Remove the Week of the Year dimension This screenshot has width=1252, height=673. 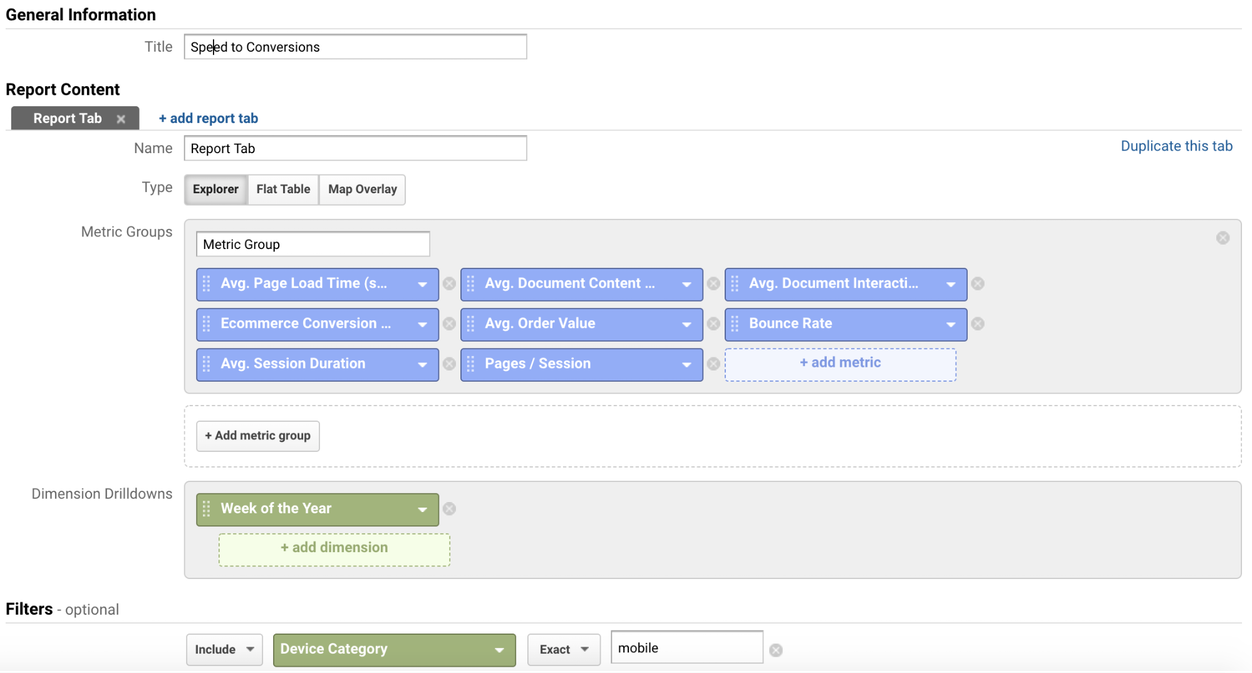pyautogui.click(x=449, y=508)
